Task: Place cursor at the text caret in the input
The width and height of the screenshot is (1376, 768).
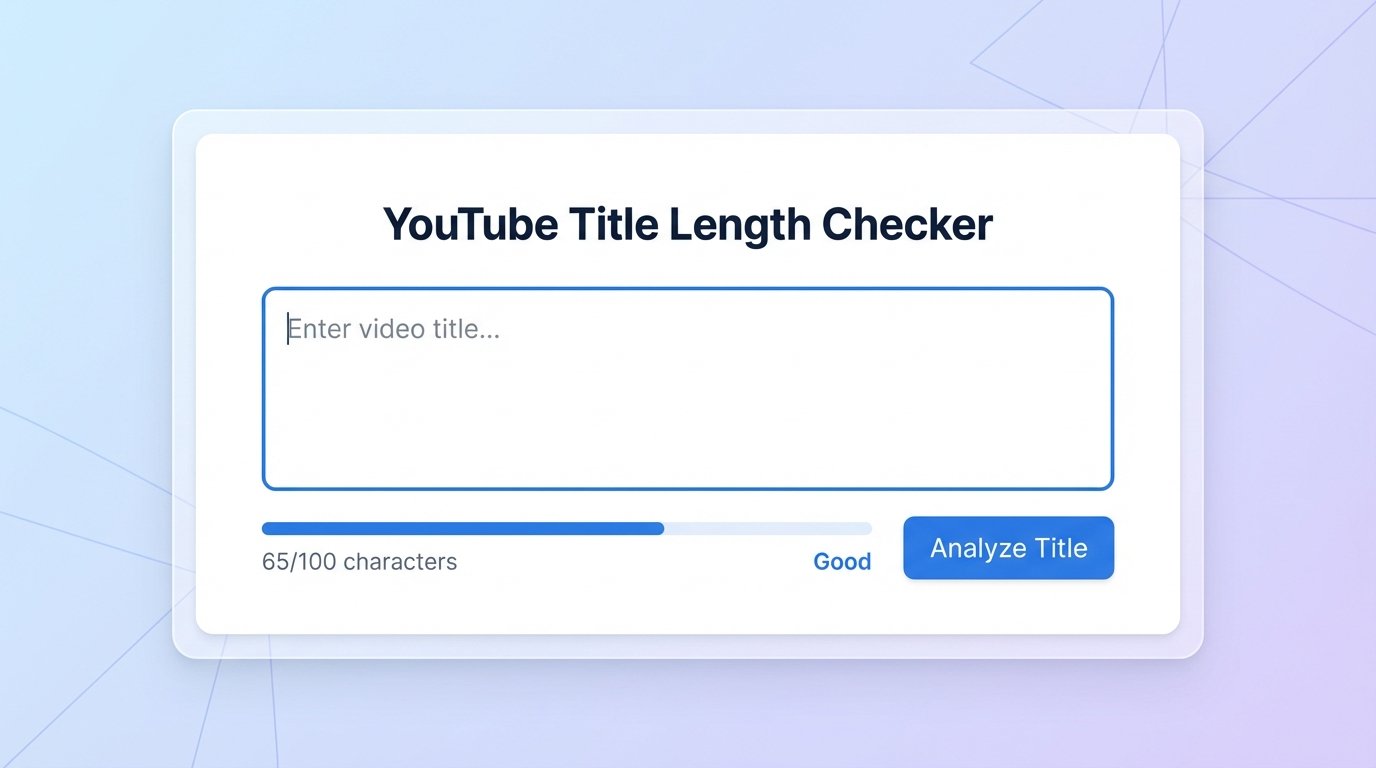Action: [x=288, y=329]
